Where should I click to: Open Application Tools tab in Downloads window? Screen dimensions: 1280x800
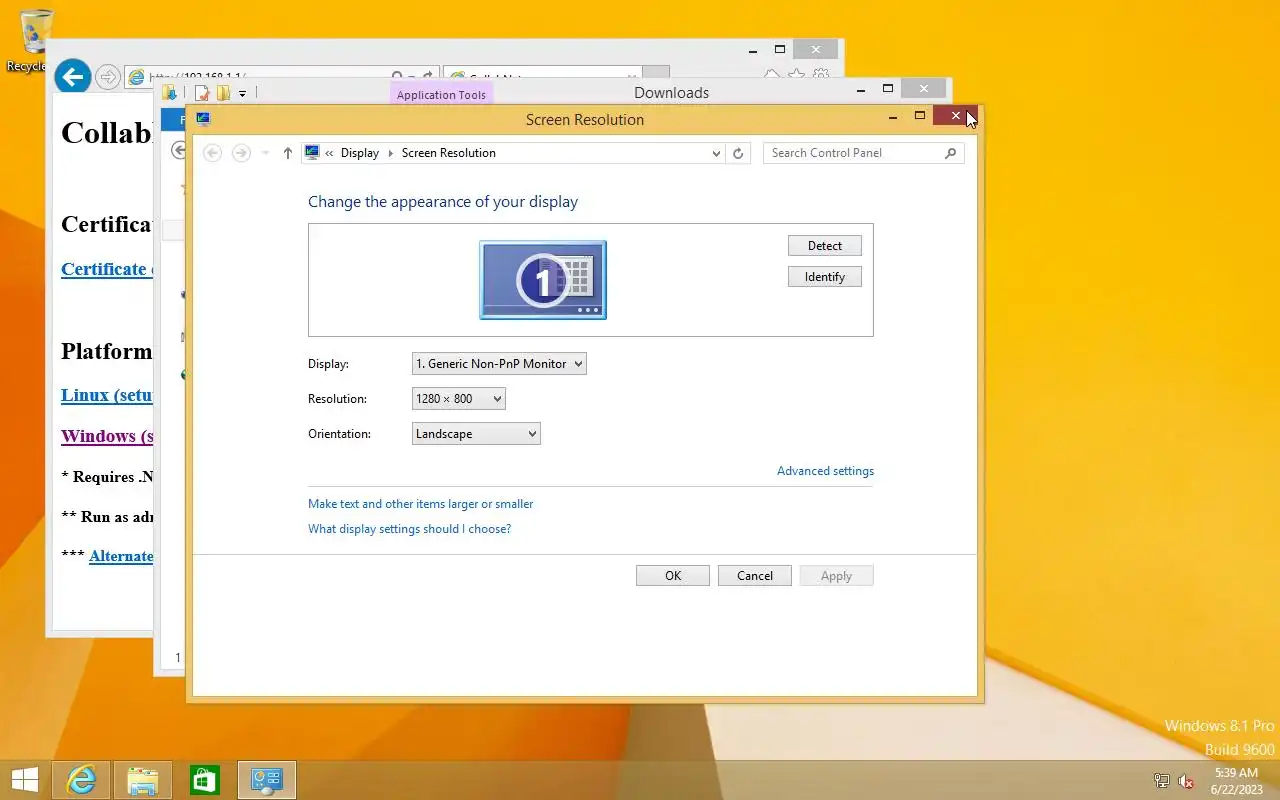441,95
